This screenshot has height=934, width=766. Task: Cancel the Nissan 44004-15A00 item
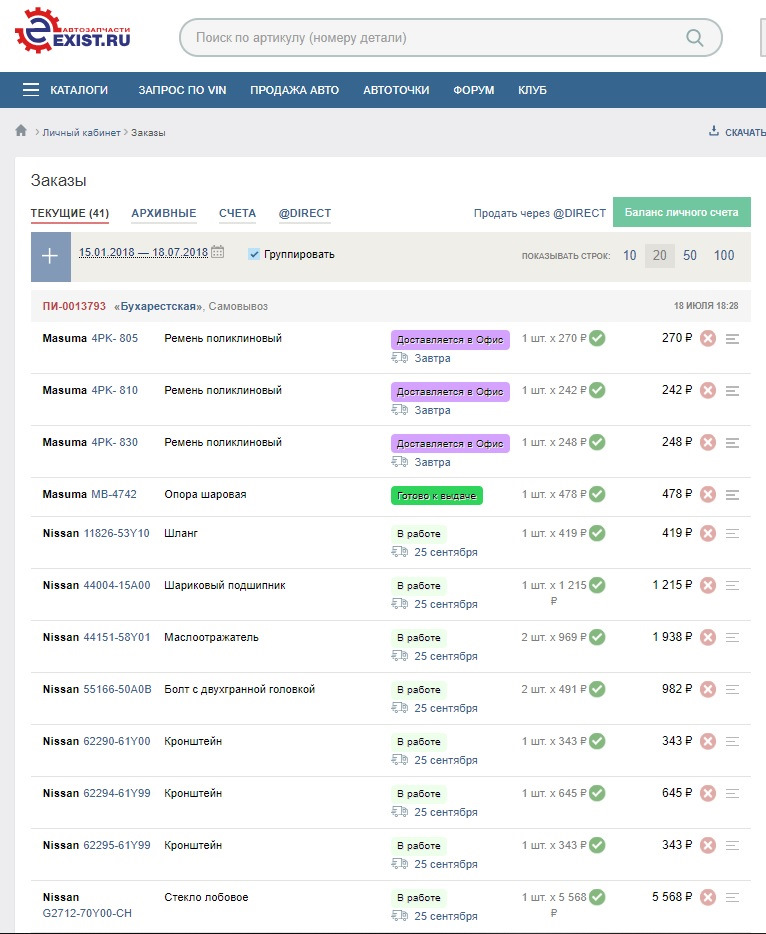(708, 585)
